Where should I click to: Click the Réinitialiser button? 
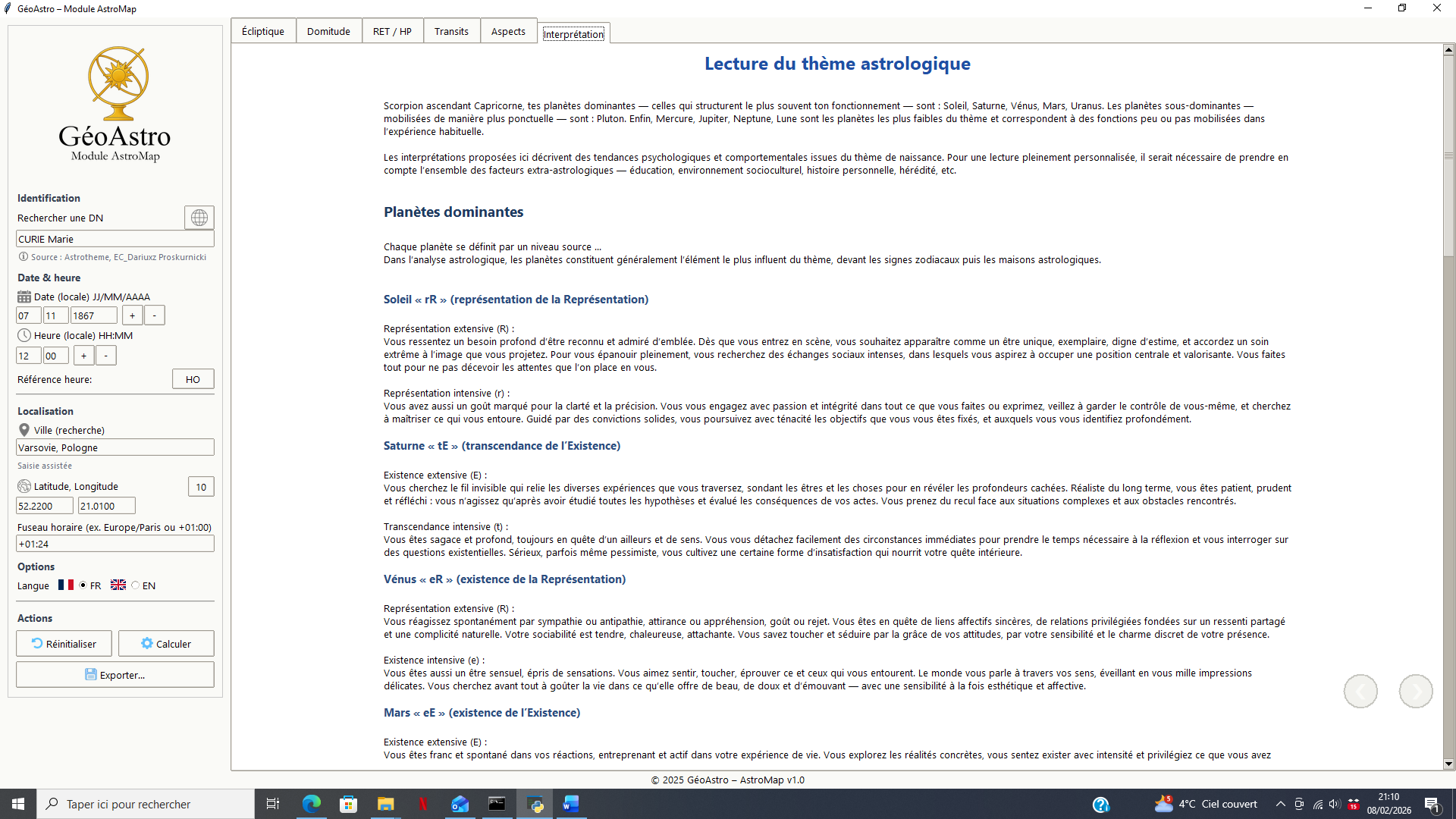pos(64,644)
